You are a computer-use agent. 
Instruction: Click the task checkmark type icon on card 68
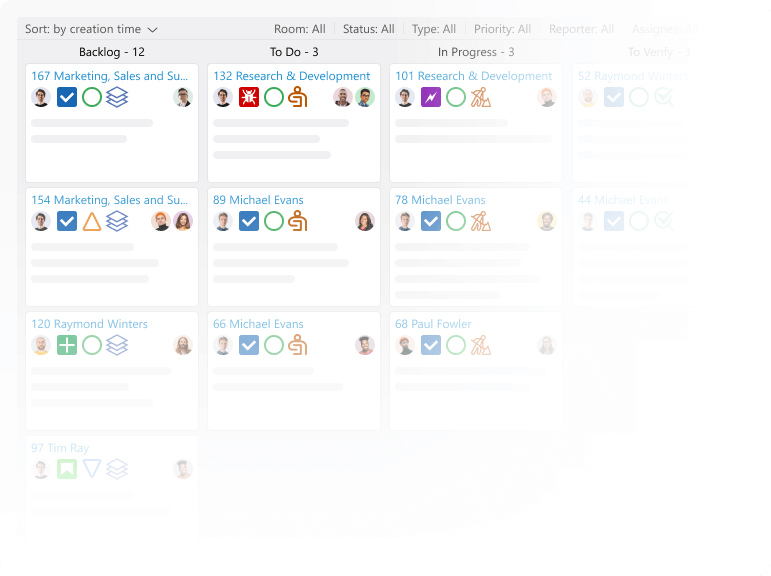pyautogui.click(x=431, y=345)
